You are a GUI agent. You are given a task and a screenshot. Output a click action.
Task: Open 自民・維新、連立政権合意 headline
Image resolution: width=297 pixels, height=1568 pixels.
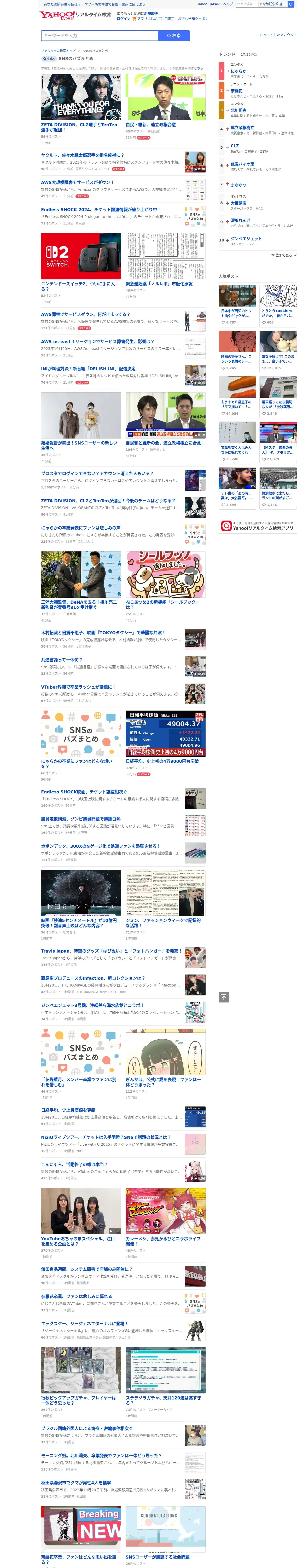[x=151, y=125]
